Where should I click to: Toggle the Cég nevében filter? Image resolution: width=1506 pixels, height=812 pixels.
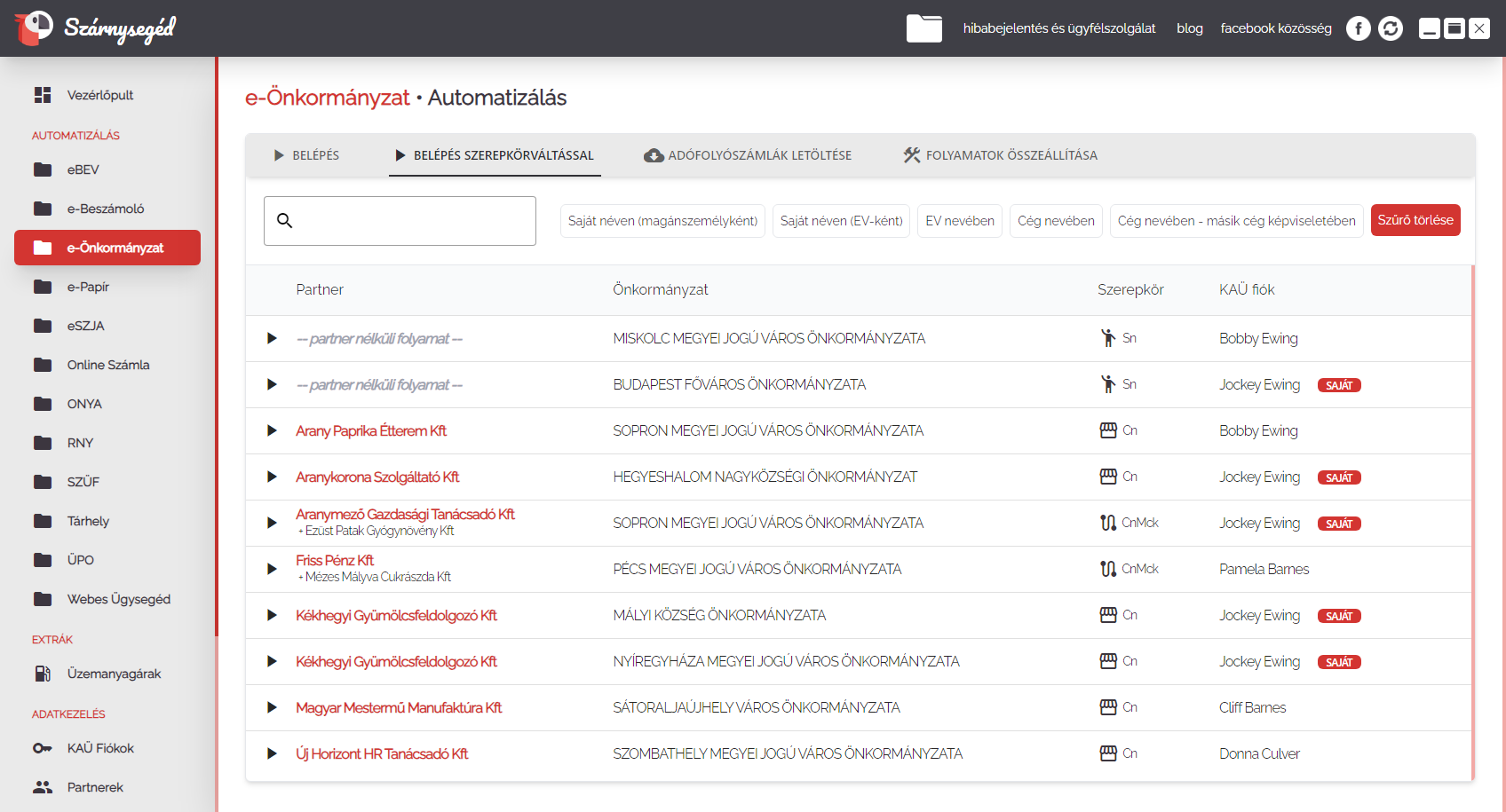[x=1055, y=221]
